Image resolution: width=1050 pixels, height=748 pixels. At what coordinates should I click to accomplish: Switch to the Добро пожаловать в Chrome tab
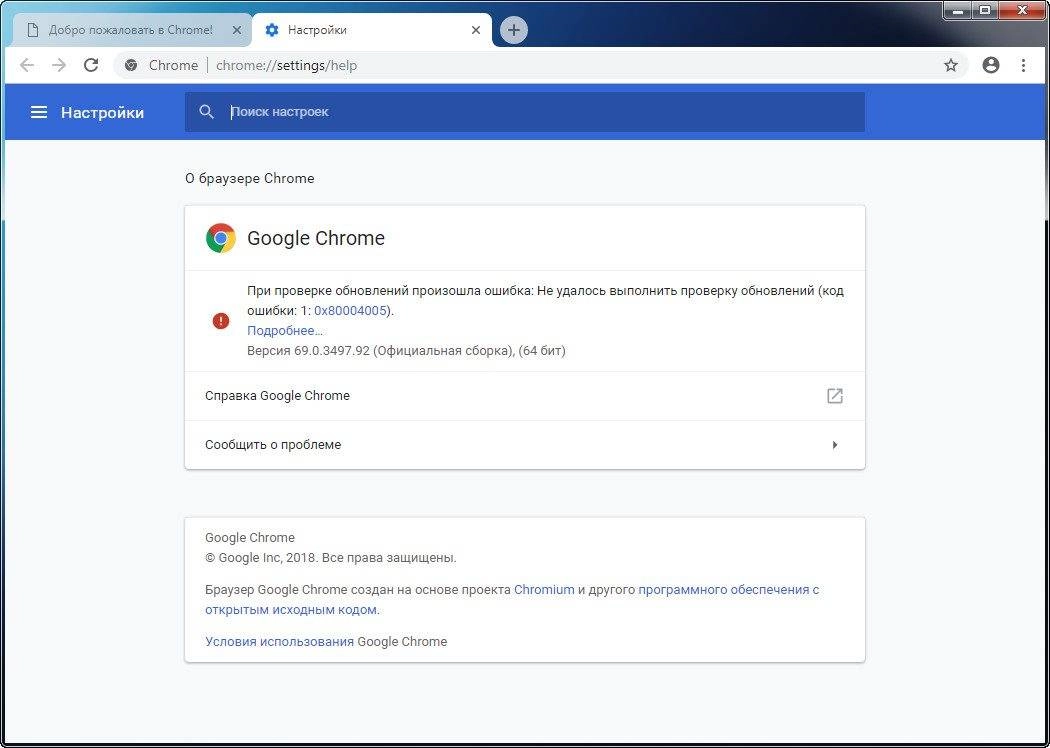tap(131, 30)
